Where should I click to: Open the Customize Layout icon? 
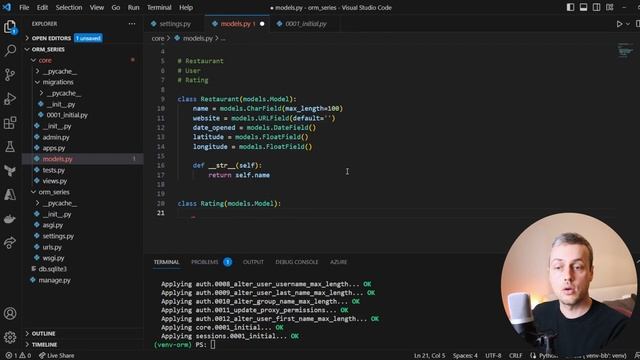tap(609, 7)
